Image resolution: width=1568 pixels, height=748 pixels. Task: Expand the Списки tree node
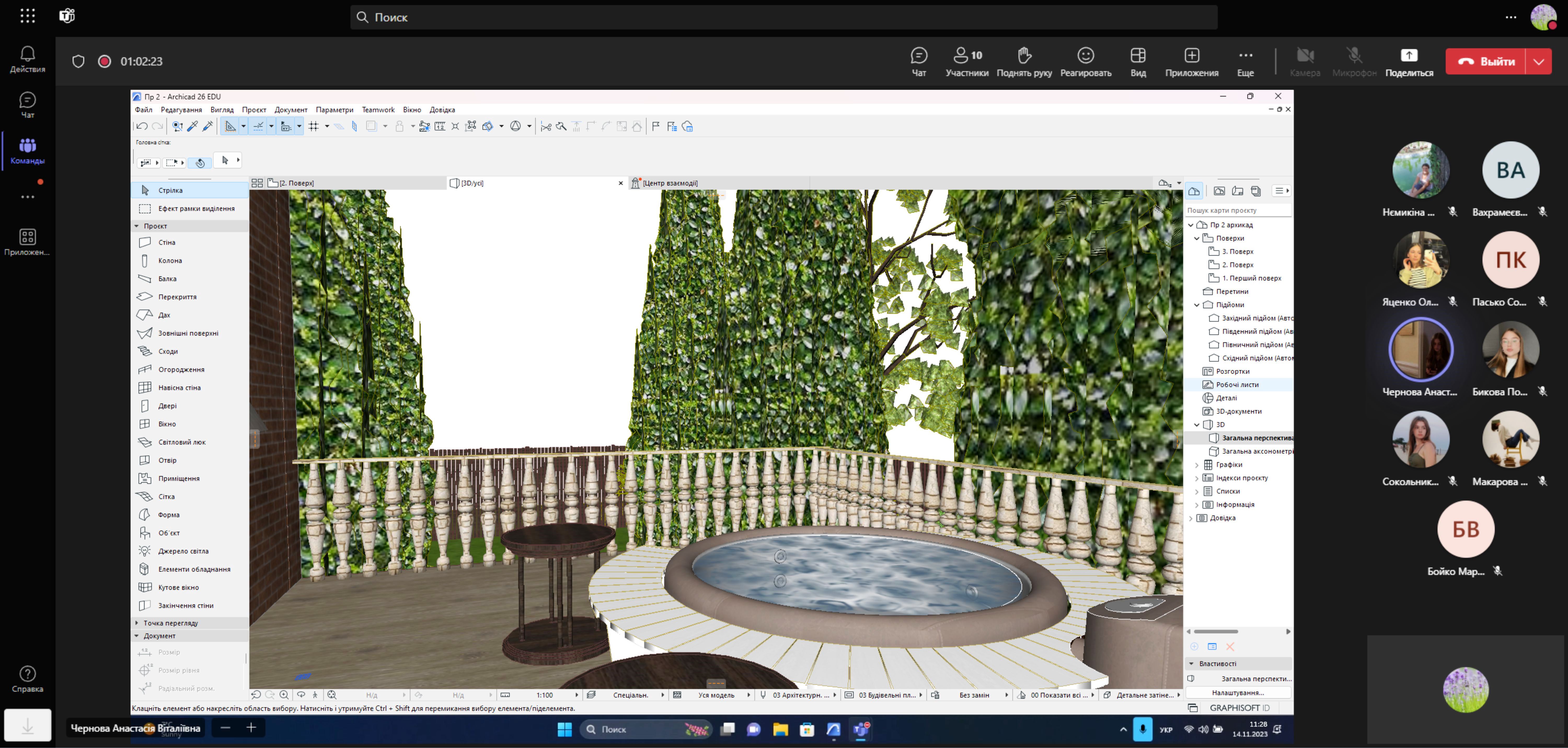(1197, 492)
